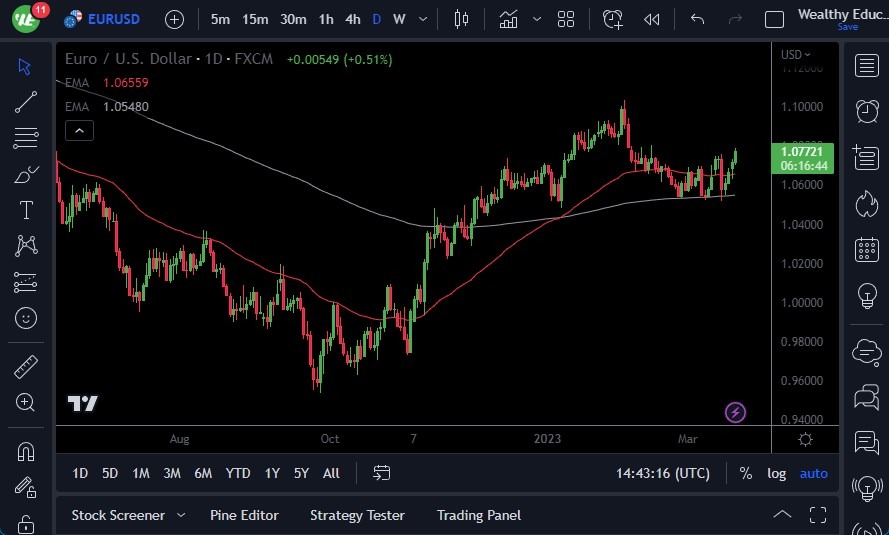The width and height of the screenshot is (889, 535).
Task: Open the text annotation tool
Action: pos(26,210)
